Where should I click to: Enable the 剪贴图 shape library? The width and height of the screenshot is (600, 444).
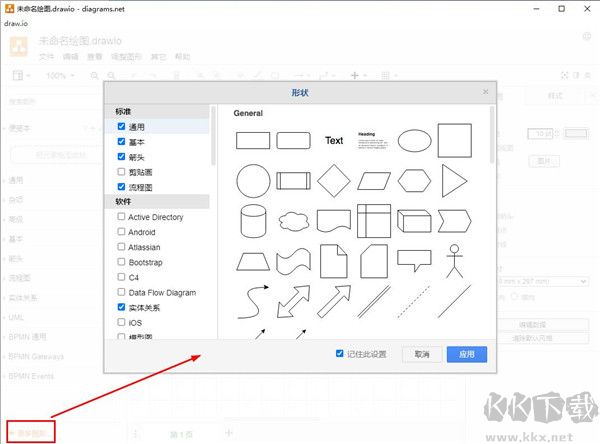[x=121, y=171]
